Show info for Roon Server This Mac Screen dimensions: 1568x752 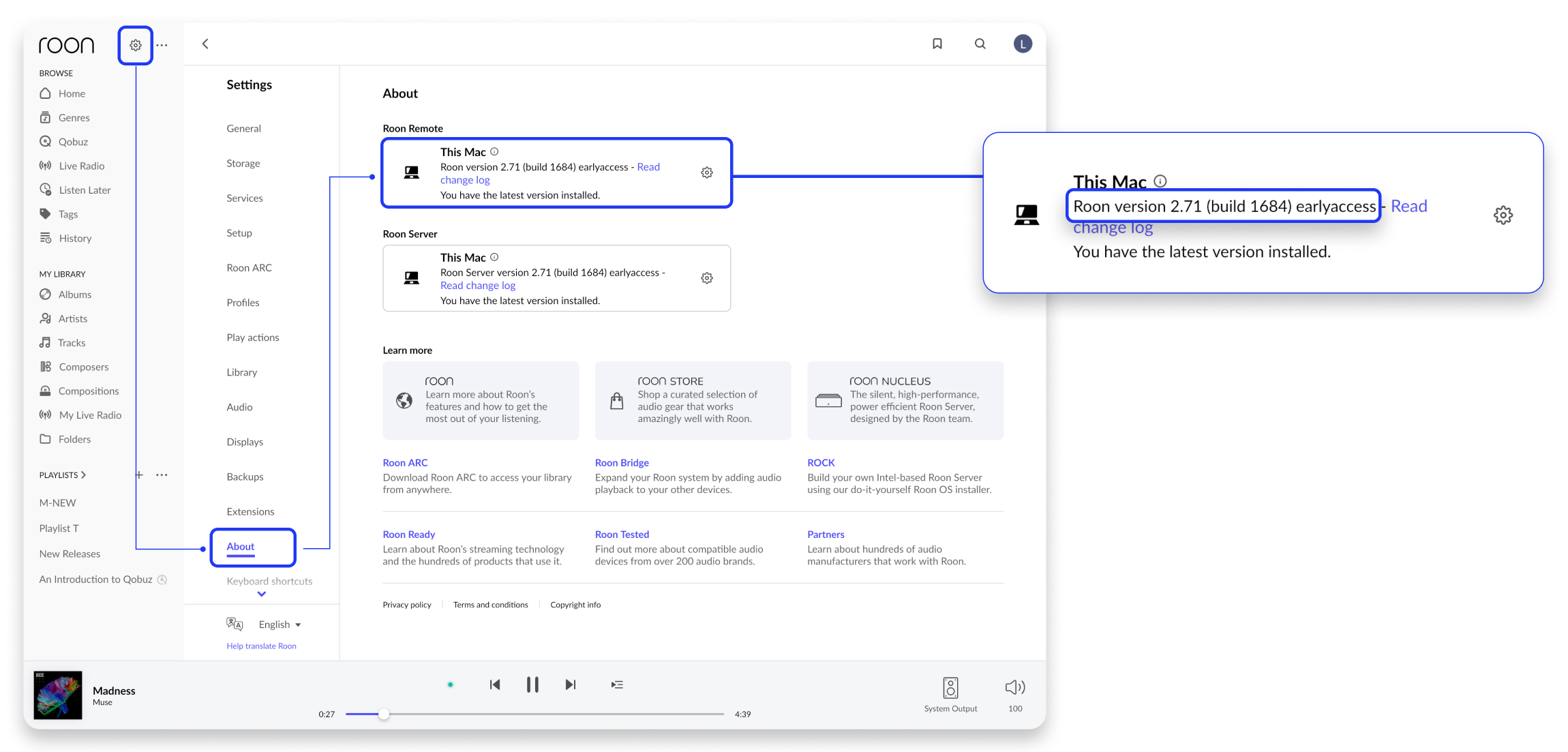494,257
